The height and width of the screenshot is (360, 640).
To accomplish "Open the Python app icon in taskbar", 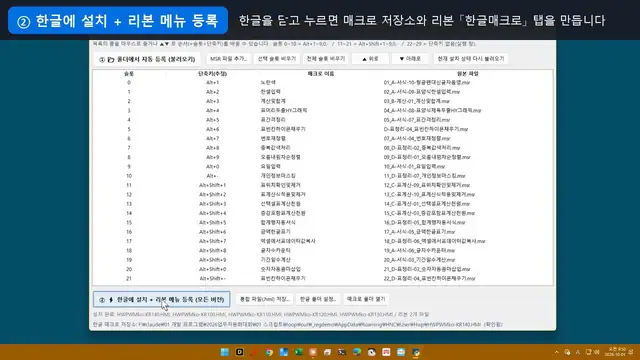I will 416,352.
